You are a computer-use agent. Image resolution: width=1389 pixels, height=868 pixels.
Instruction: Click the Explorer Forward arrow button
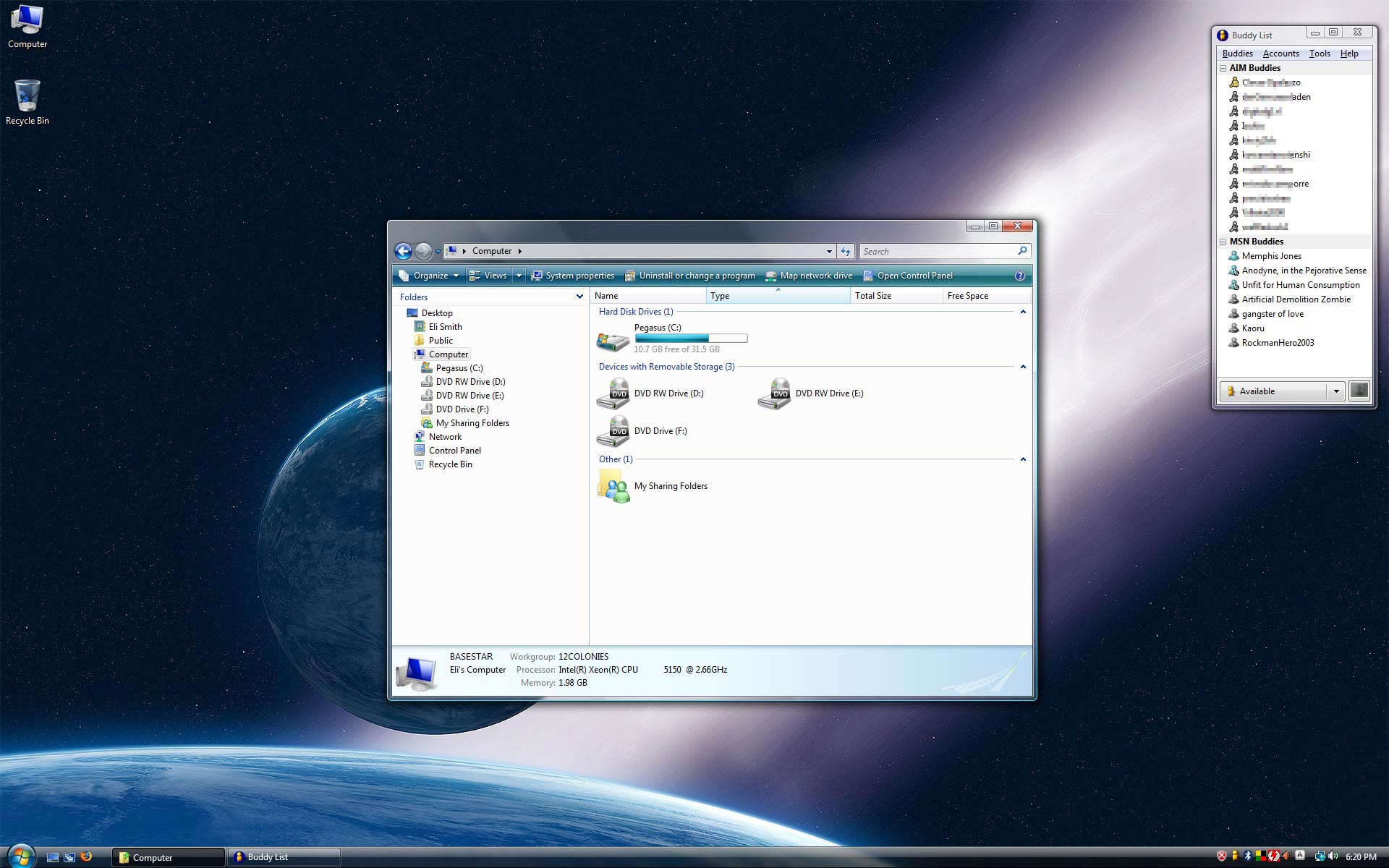click(423, 251)
